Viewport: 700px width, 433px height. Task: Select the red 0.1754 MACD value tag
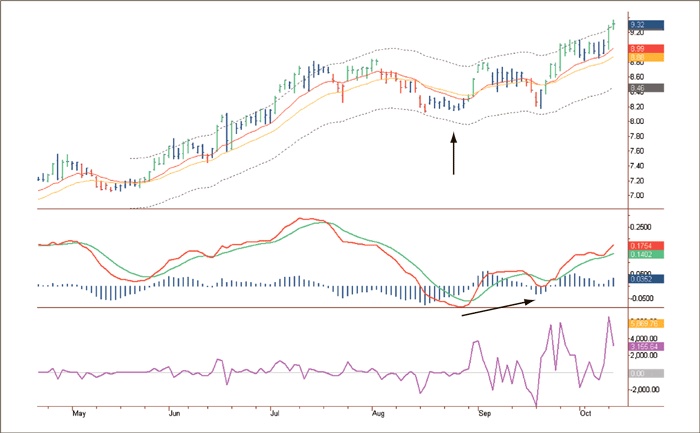coord(642,246)
